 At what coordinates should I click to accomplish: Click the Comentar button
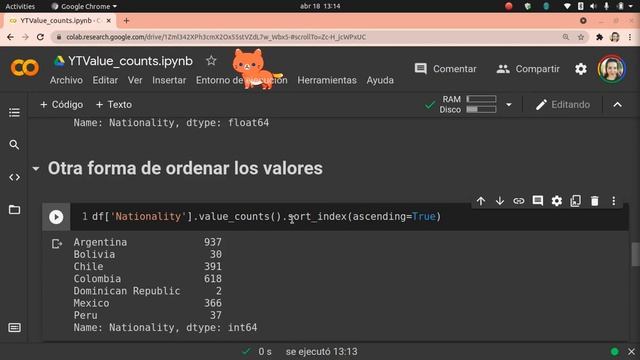tap(445, 69)
